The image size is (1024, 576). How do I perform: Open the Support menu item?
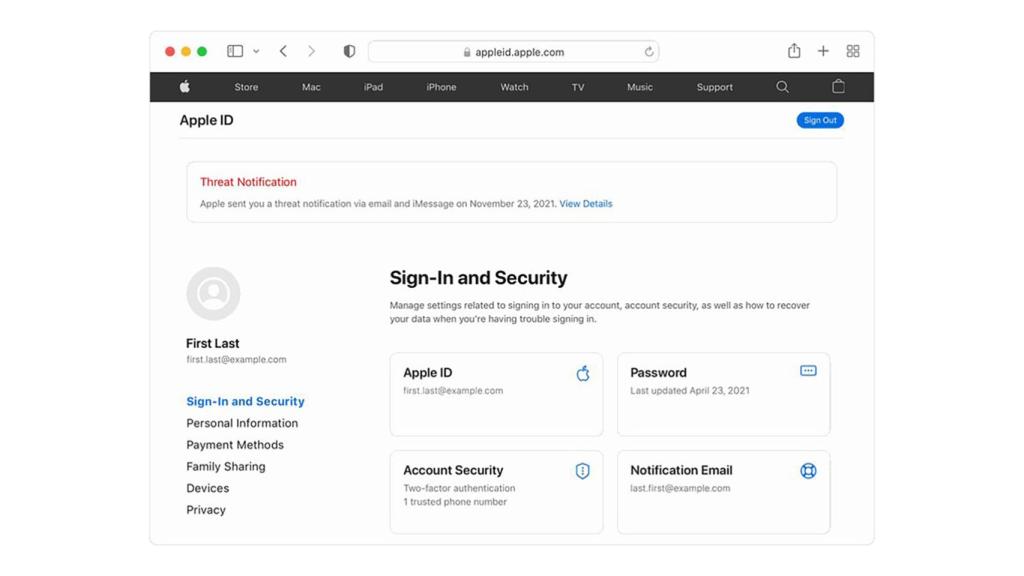coord(714,87)
